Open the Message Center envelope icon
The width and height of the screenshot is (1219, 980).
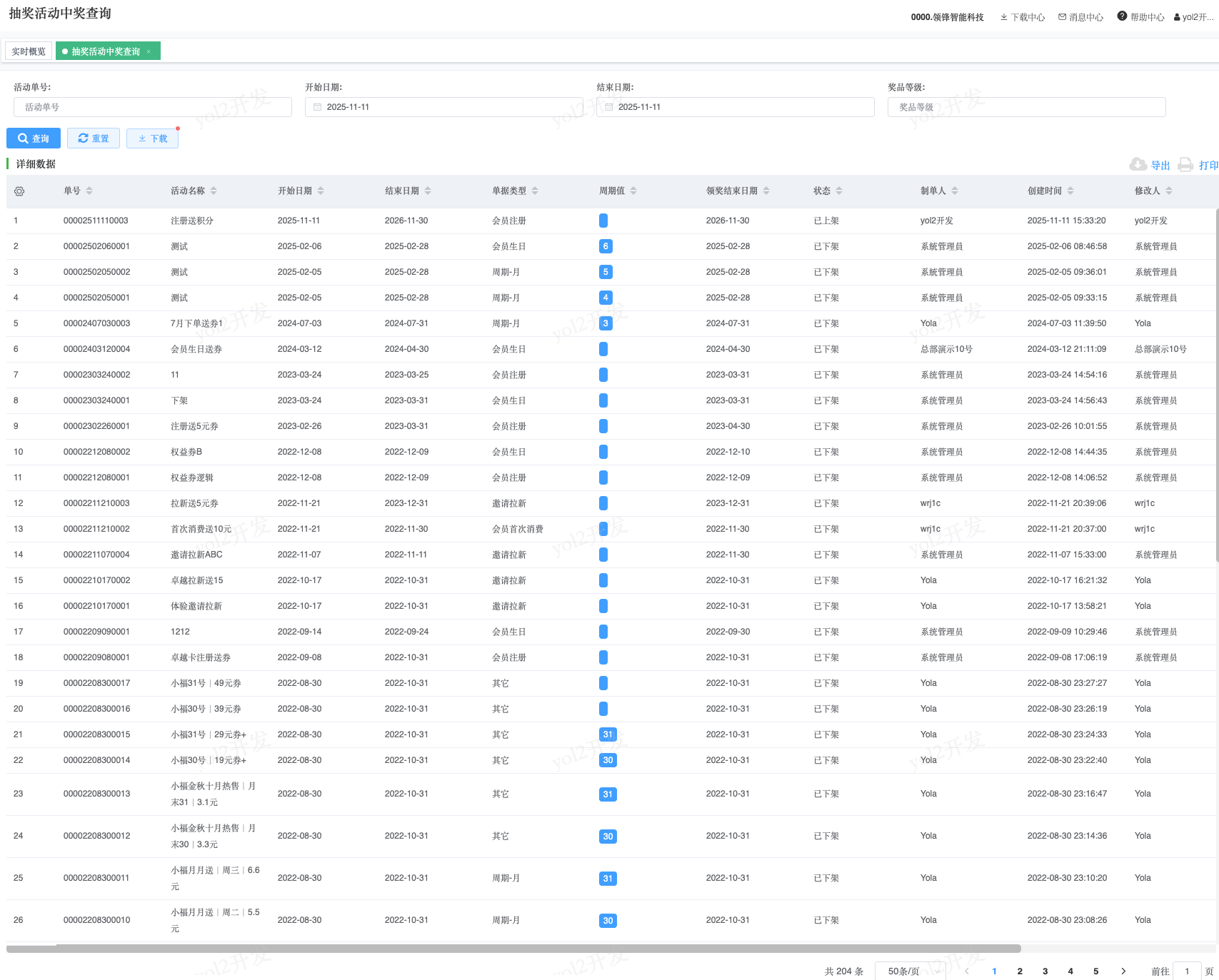[x=1062, y=17]
